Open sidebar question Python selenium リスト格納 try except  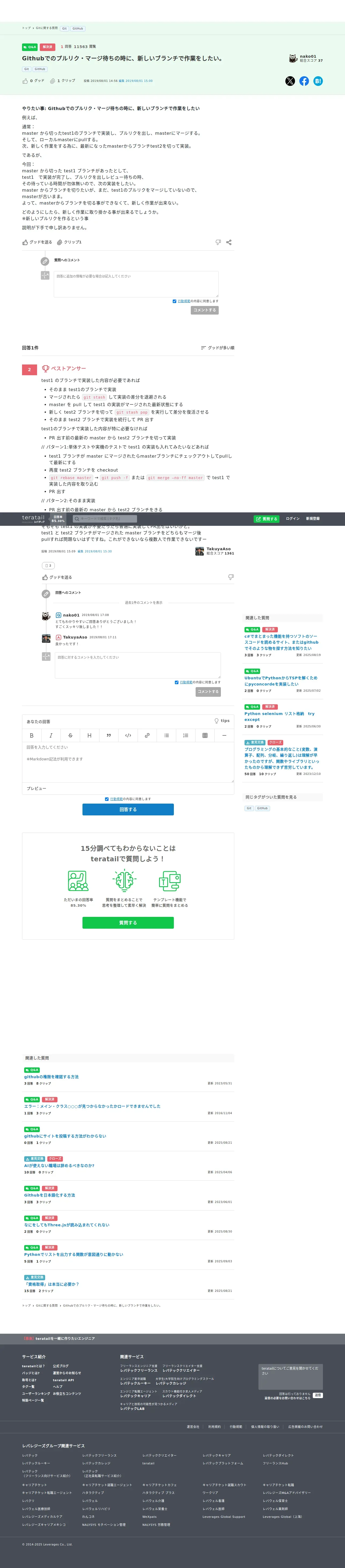click(279, 716)
